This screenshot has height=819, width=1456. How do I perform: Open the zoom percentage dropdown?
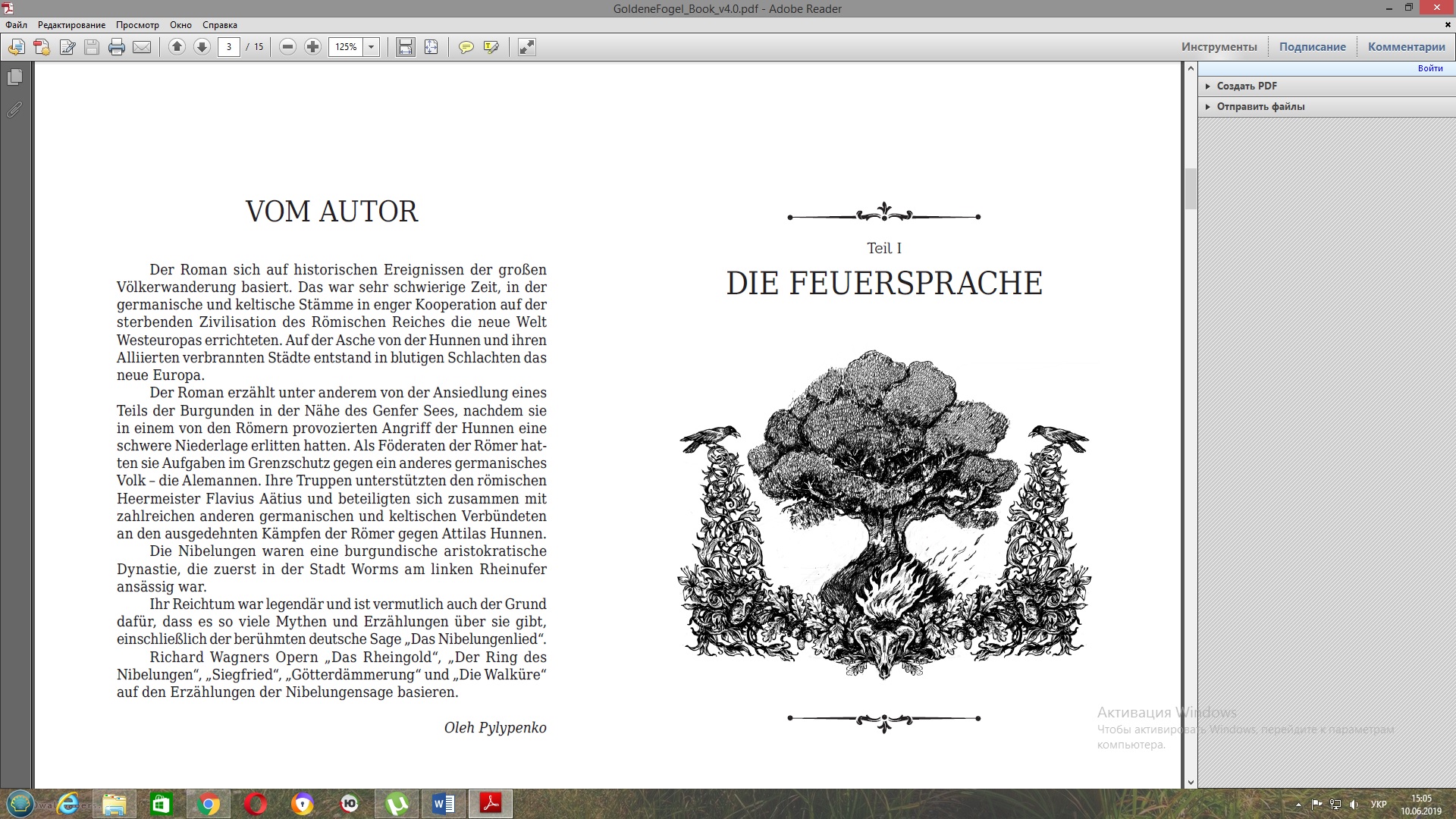372,47
